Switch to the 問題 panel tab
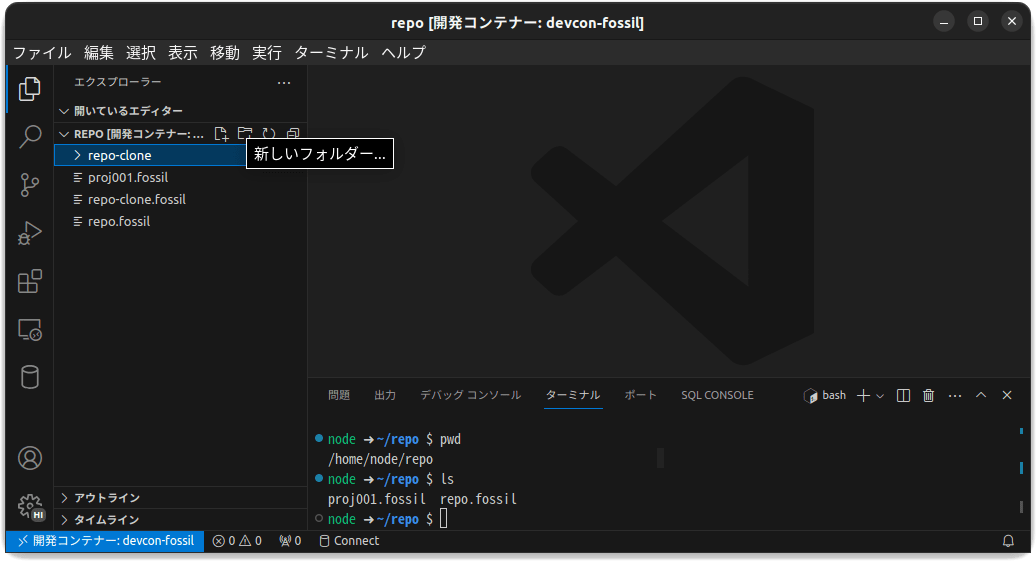The height and width of the screenshot is (561, 1036). 339,395
